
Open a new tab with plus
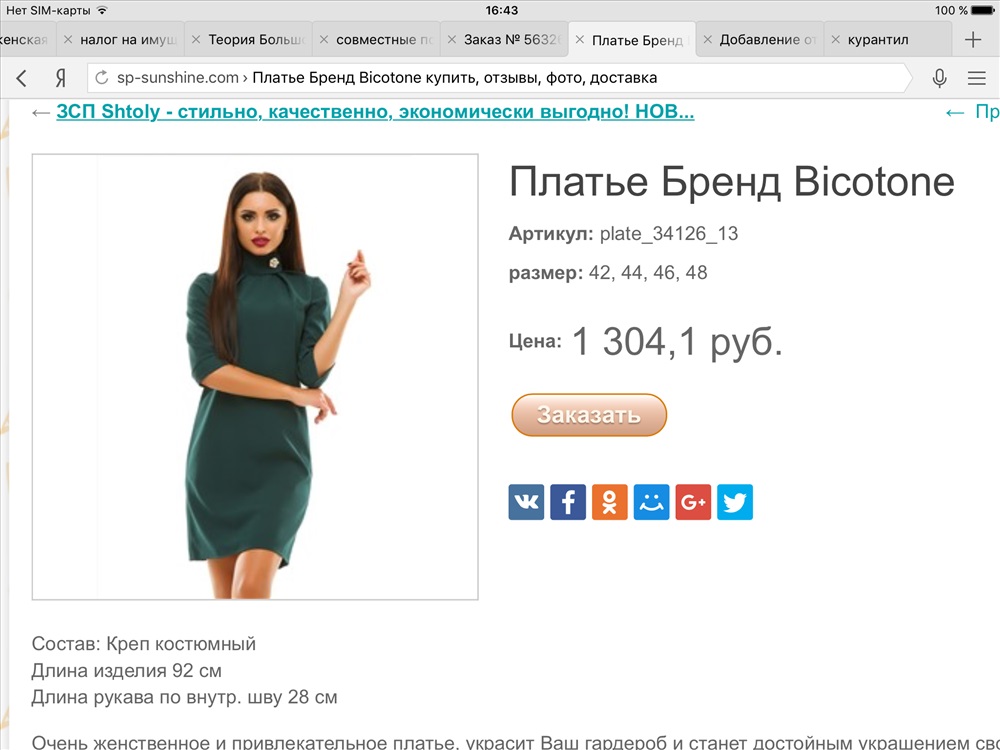click(x=973, y=40)
